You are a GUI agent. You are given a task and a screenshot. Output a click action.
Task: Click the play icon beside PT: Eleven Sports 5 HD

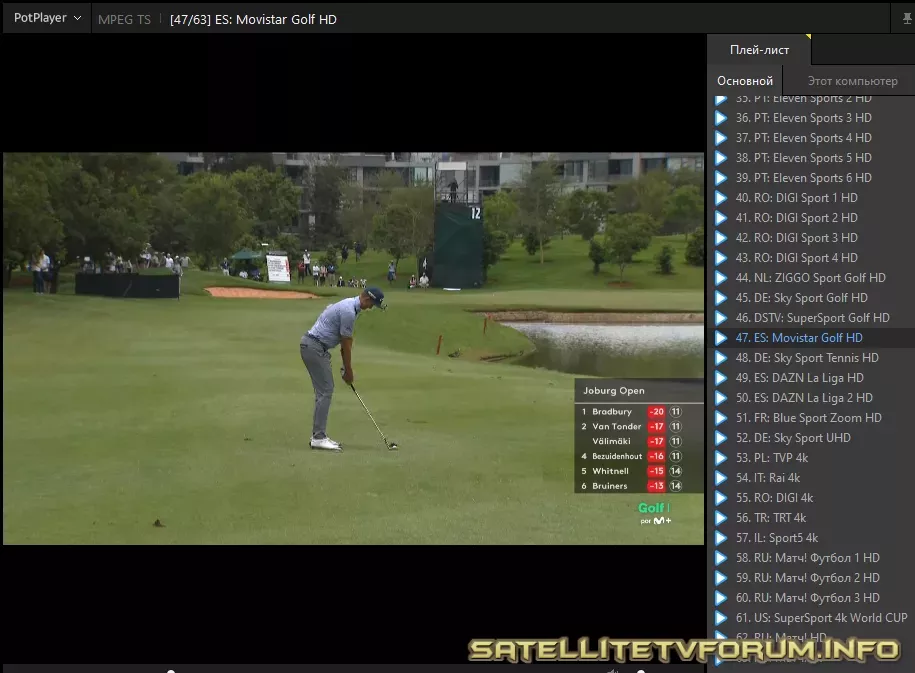(721, 158)
